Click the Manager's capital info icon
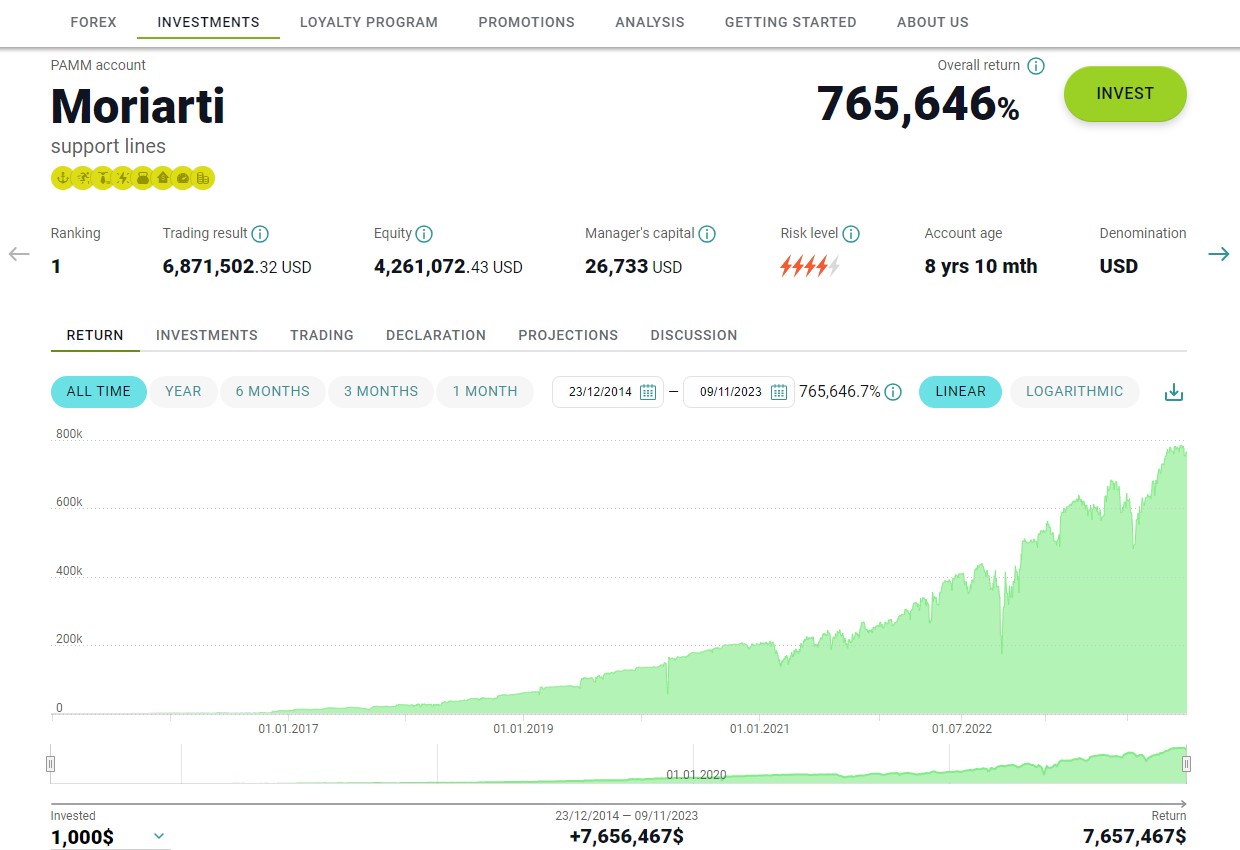The height and width of the screenshot is (850, 1240). (707, 234)
